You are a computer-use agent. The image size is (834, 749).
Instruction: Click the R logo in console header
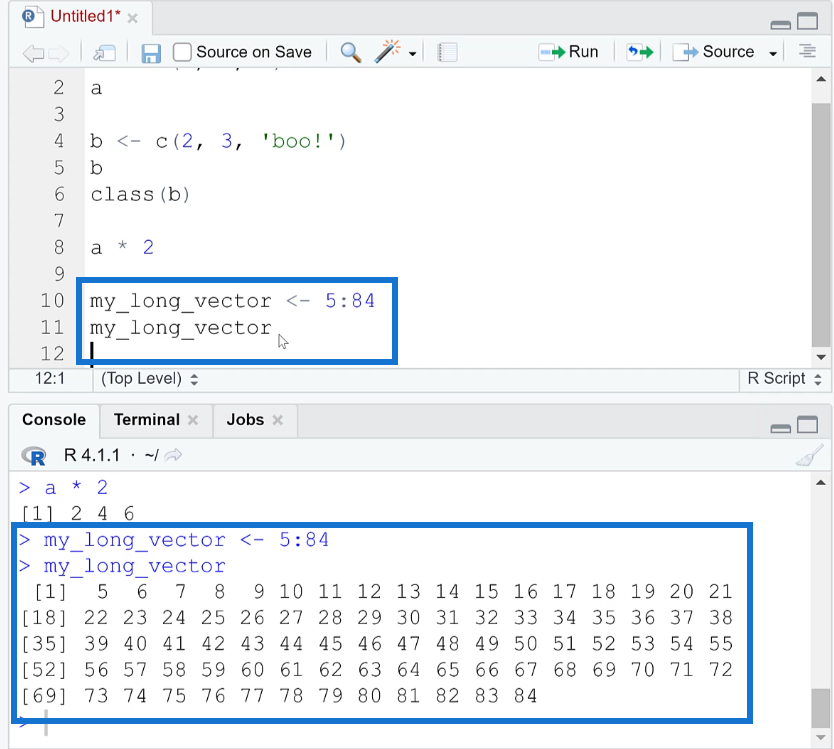pos(34,456)
